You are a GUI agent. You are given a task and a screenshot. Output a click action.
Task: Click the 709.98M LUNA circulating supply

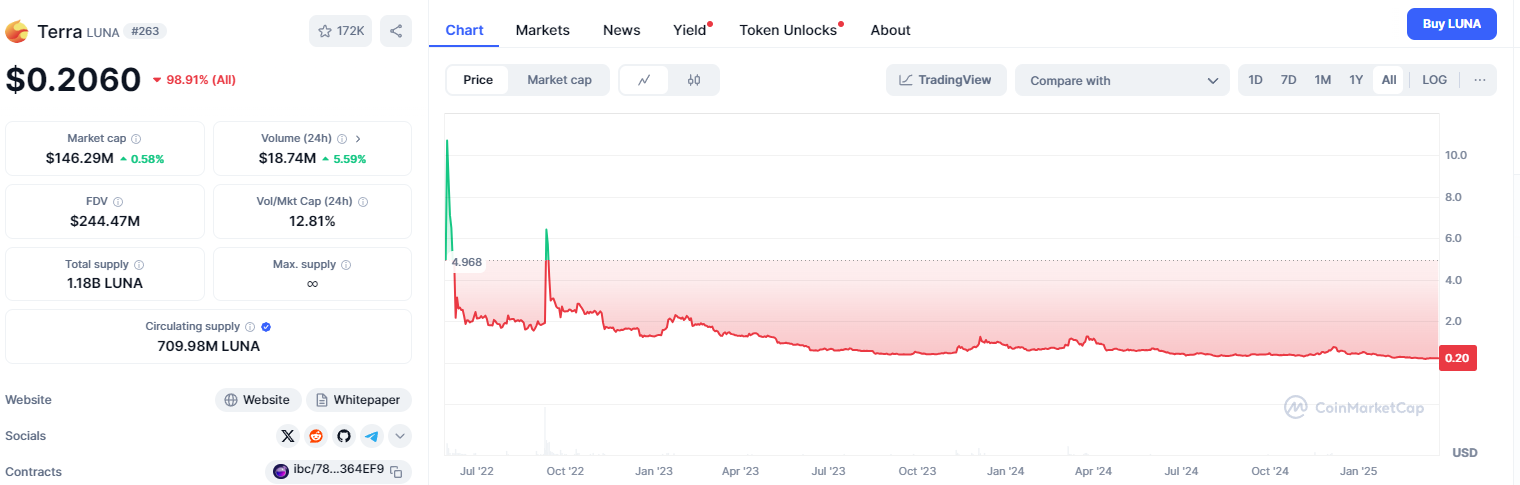coord(209,346)
